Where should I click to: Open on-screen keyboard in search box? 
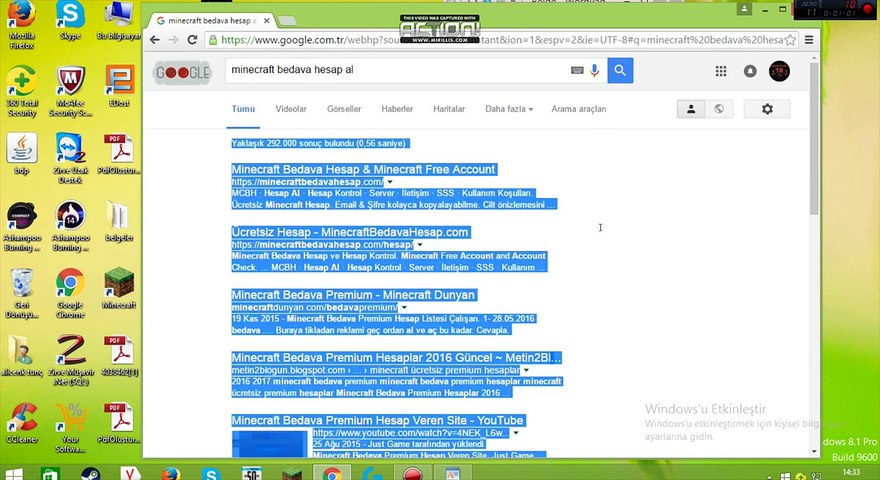tap(577, 70)
